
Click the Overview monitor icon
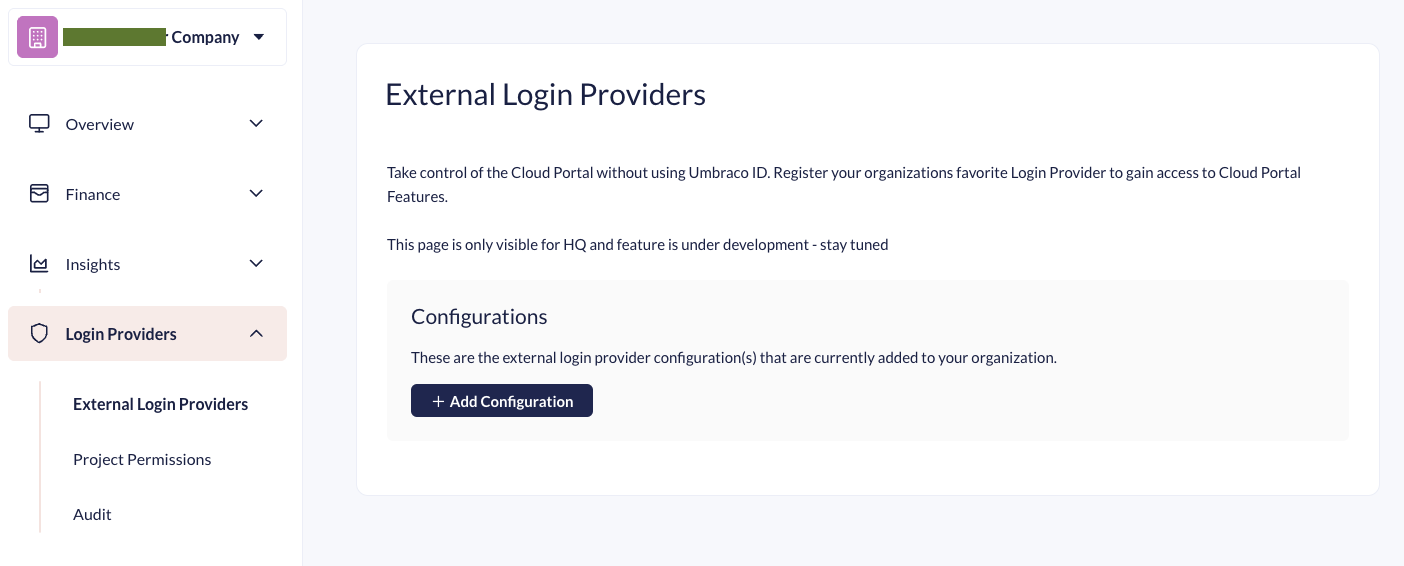click(39, 124)
